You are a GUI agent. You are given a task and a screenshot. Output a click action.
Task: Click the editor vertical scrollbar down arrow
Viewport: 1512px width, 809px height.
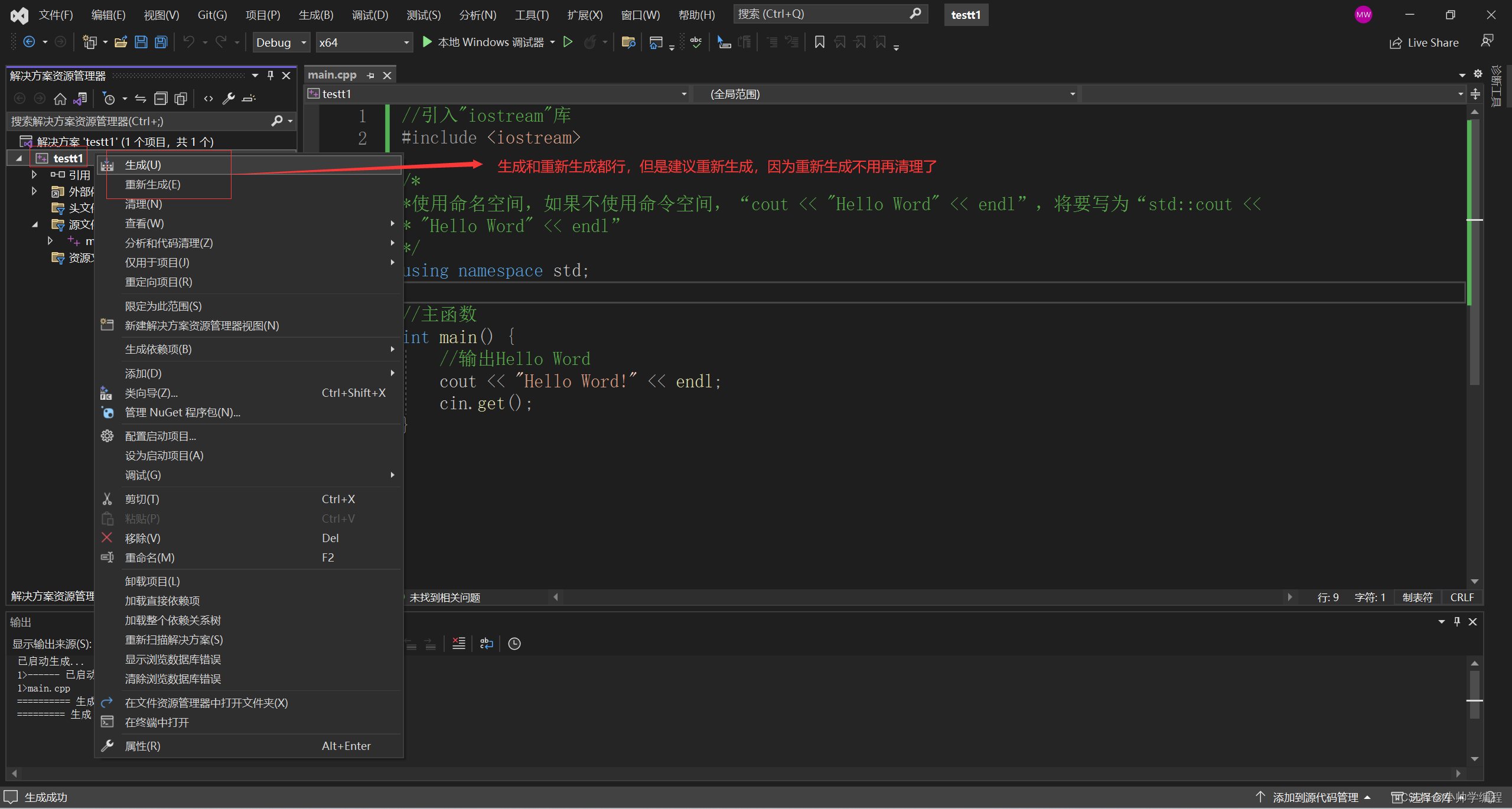[1474, 582]
